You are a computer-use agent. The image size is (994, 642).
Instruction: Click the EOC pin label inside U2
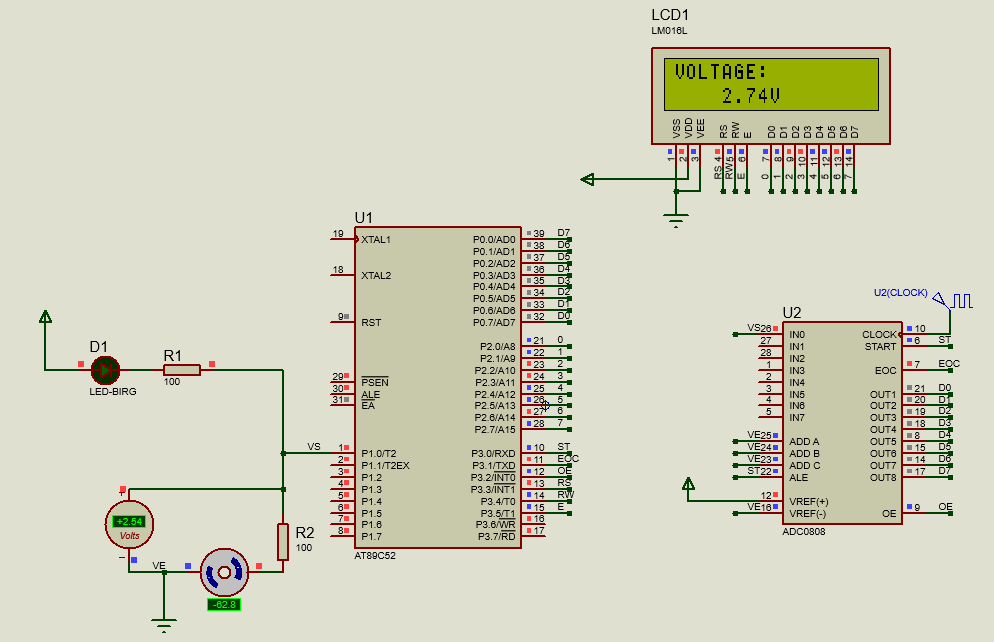pos(886,371)
